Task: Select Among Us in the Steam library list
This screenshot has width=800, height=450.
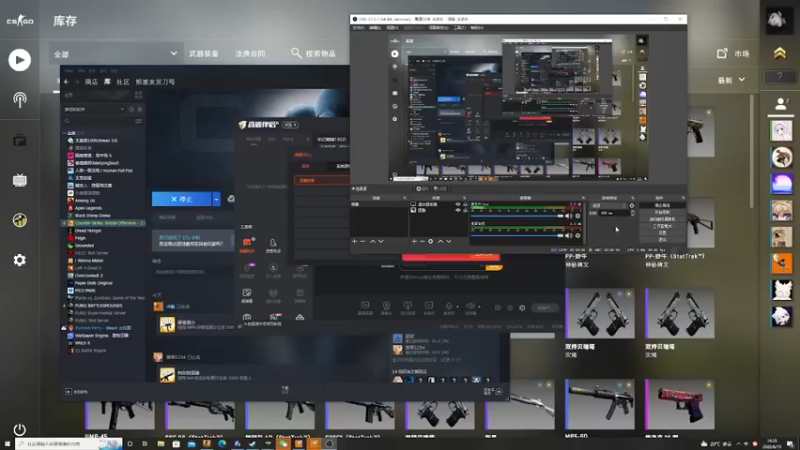Action: point(85,201)
